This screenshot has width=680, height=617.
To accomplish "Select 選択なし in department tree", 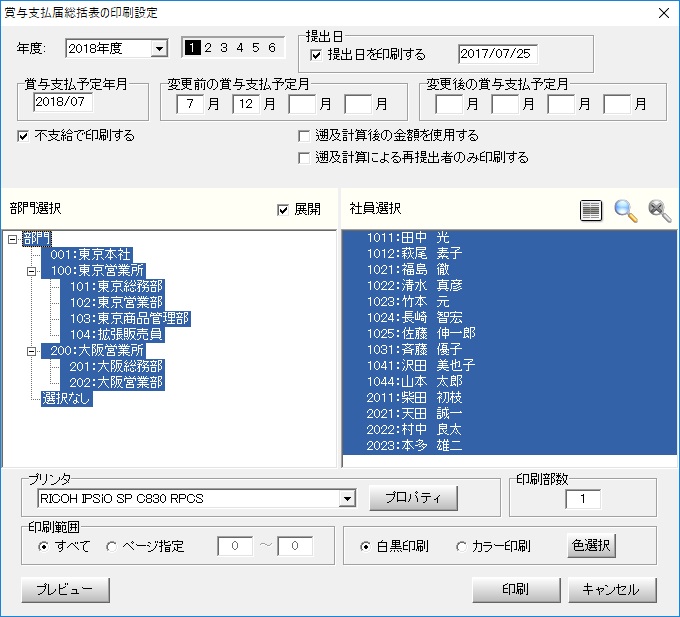I will click(67, 398).
